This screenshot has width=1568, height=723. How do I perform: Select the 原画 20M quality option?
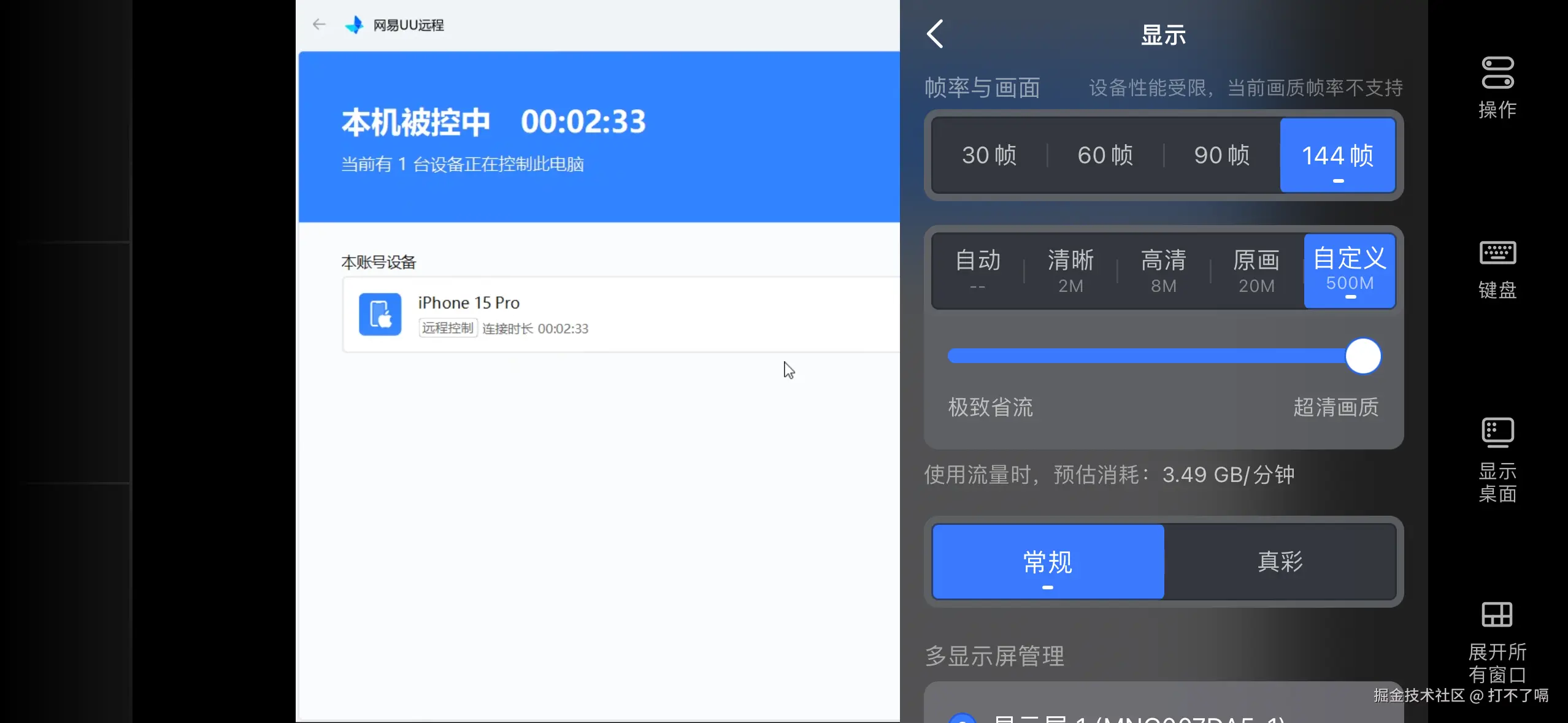pos(1256,270)
